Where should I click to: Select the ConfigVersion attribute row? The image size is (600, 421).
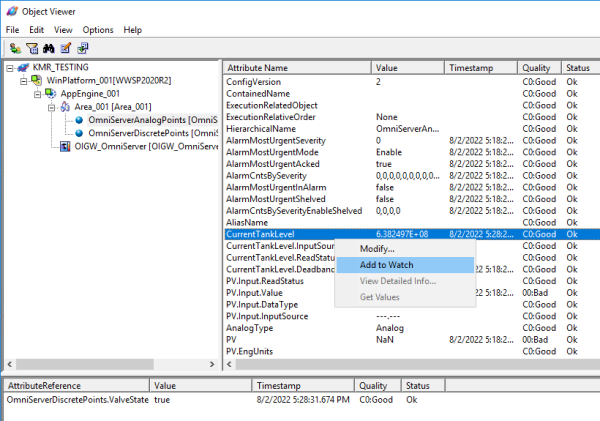coord(412,82)
